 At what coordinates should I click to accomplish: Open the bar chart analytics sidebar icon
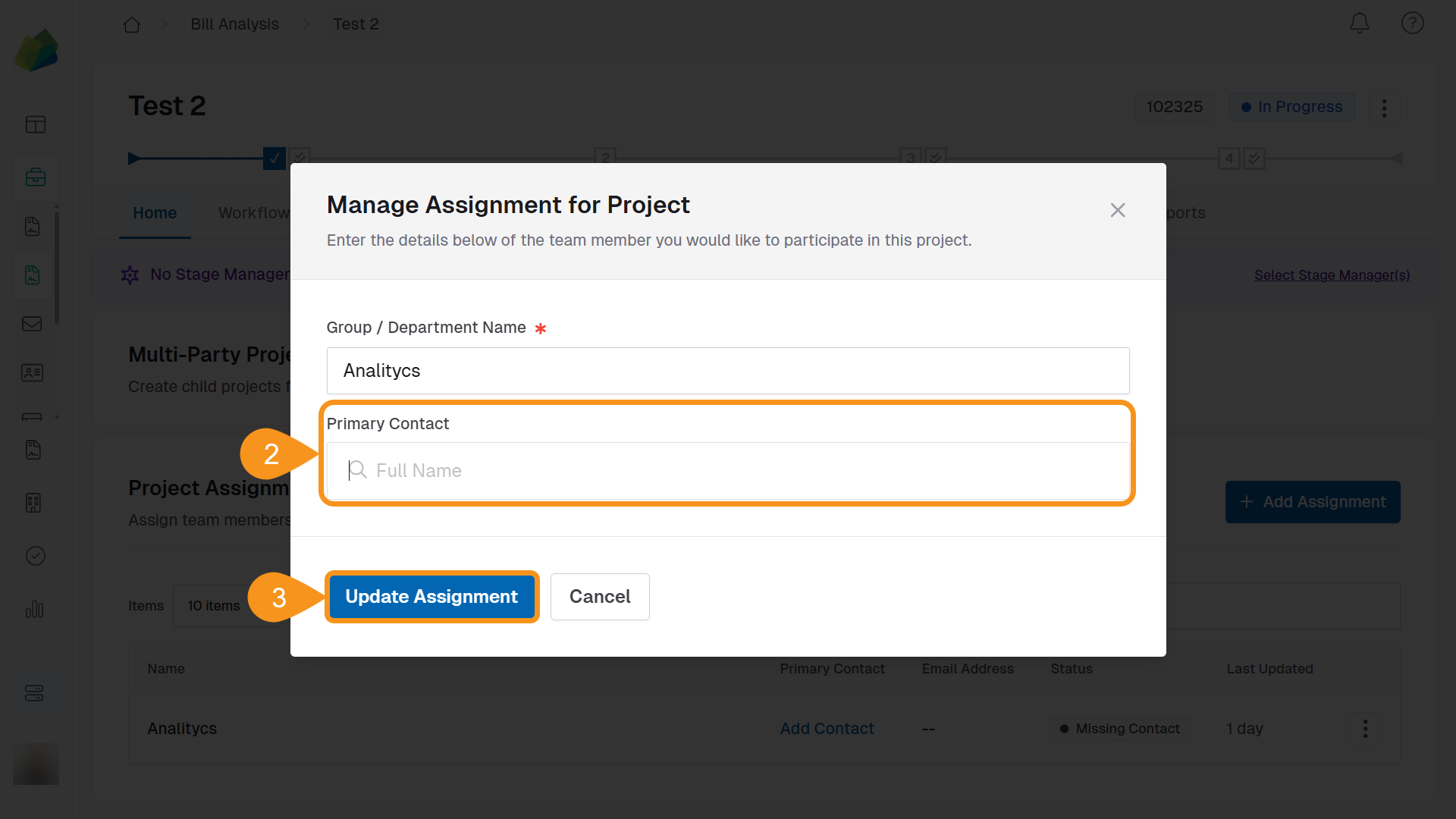(x=35, y=610)
